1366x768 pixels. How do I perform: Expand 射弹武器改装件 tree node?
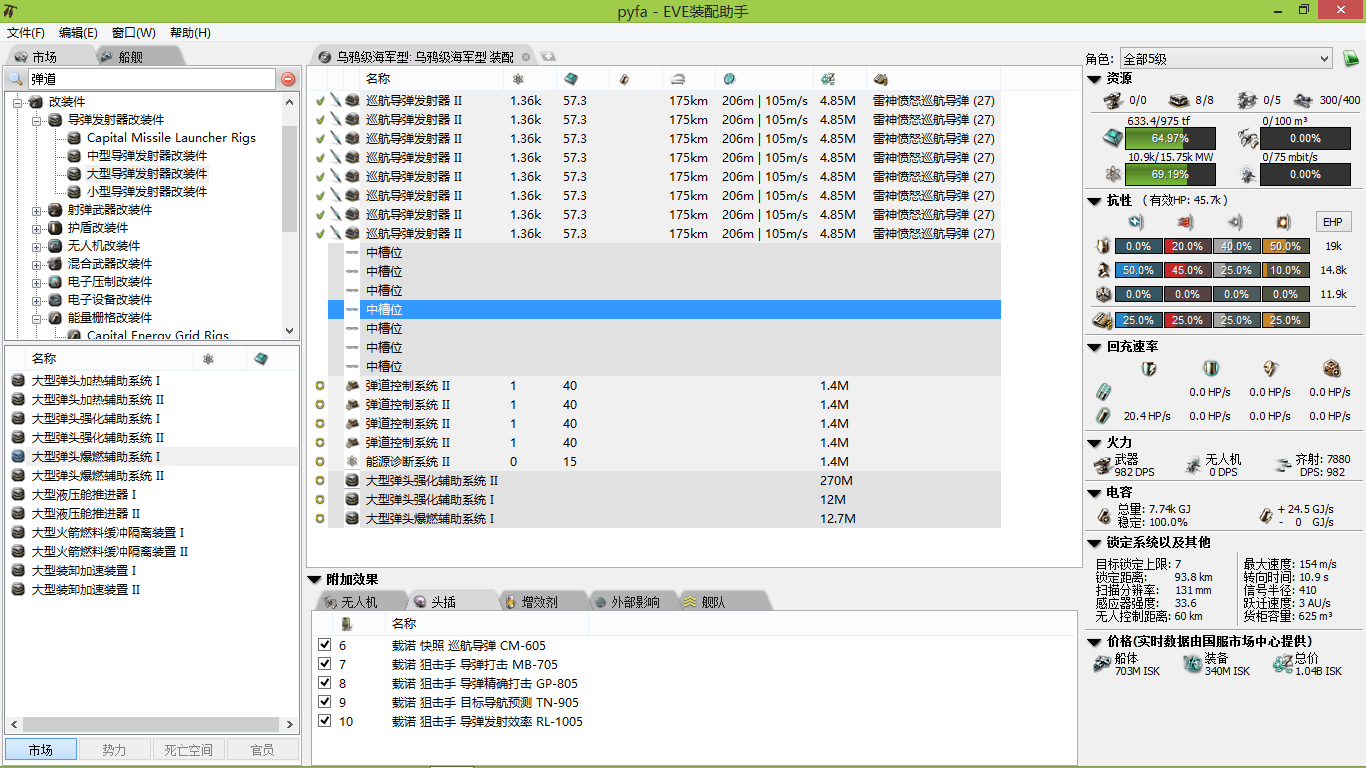coord(37,210)
